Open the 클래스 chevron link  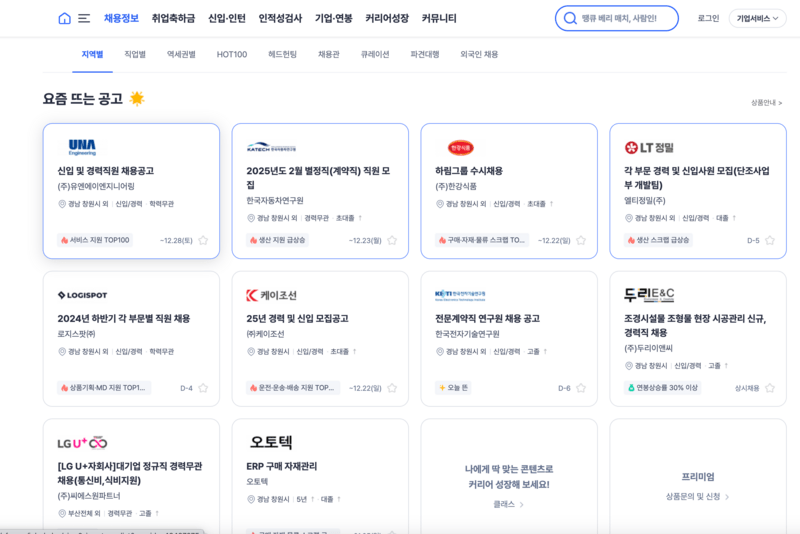coord(508,504)
